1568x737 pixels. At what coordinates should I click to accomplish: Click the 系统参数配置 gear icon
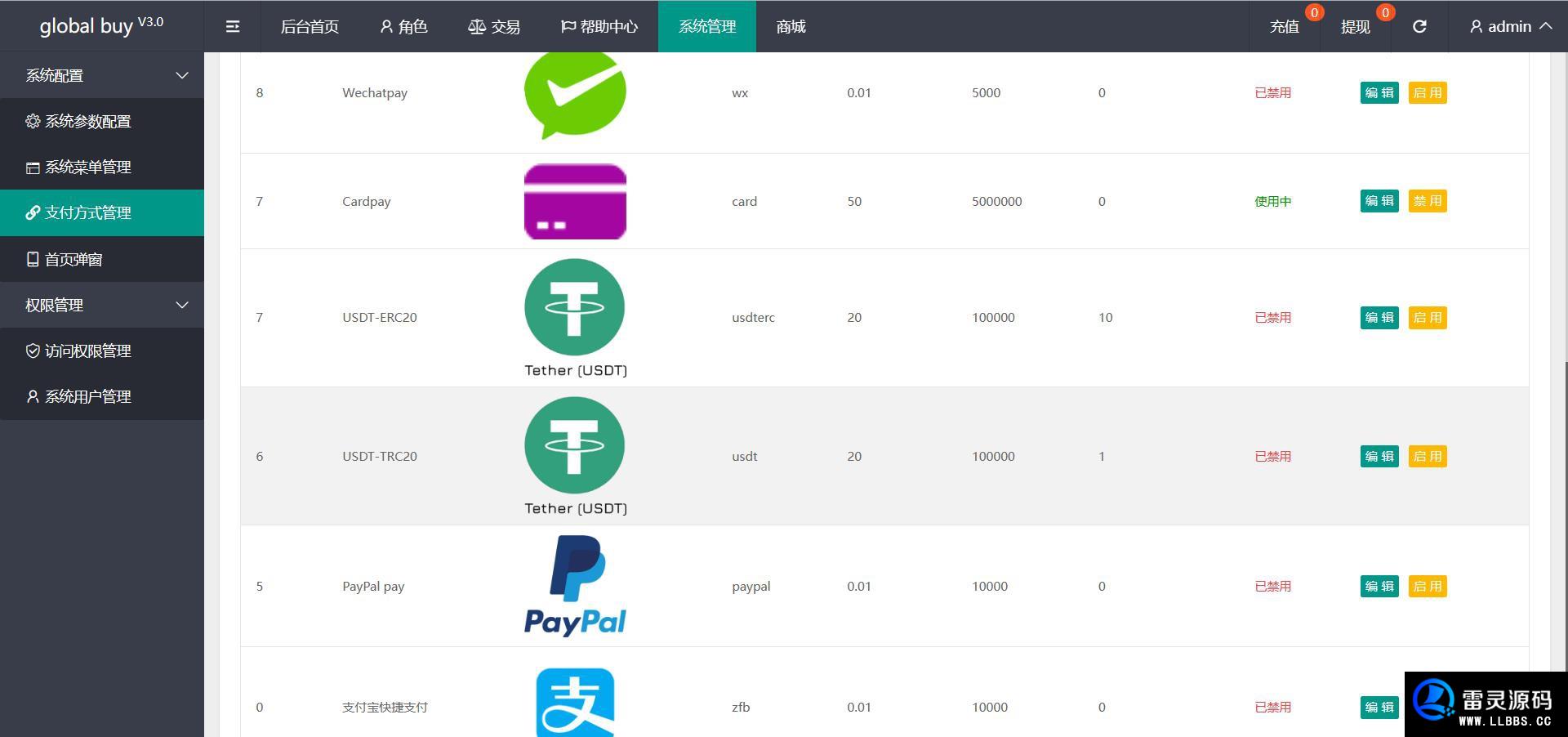pyautogui.click(x=33, y=121)
